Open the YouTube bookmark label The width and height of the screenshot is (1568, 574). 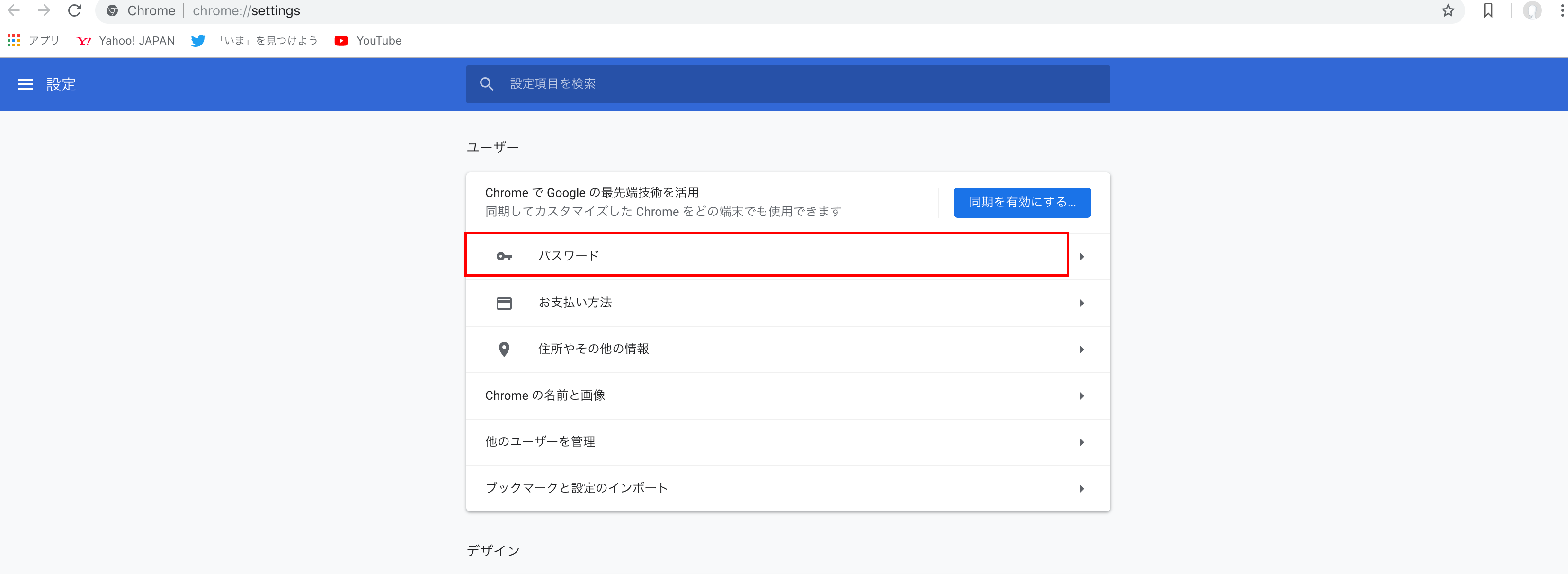point(379,41)
